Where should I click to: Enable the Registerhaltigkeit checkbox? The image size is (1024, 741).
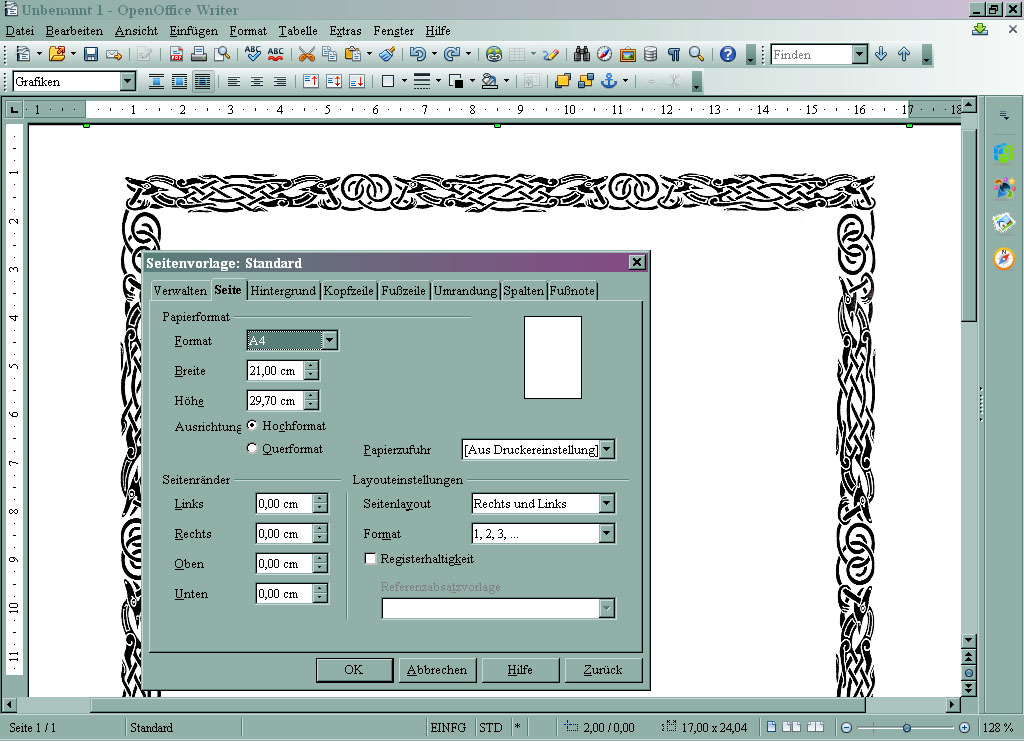(370, 559)
